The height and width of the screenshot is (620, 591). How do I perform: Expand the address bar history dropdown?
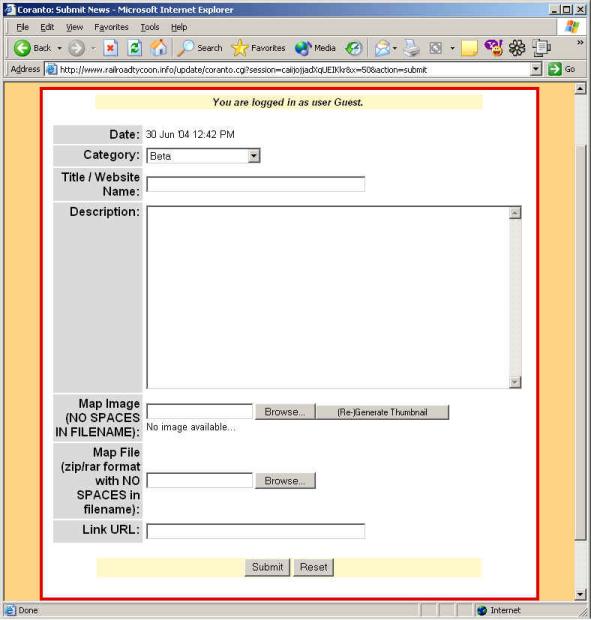[x=535, y=69]
